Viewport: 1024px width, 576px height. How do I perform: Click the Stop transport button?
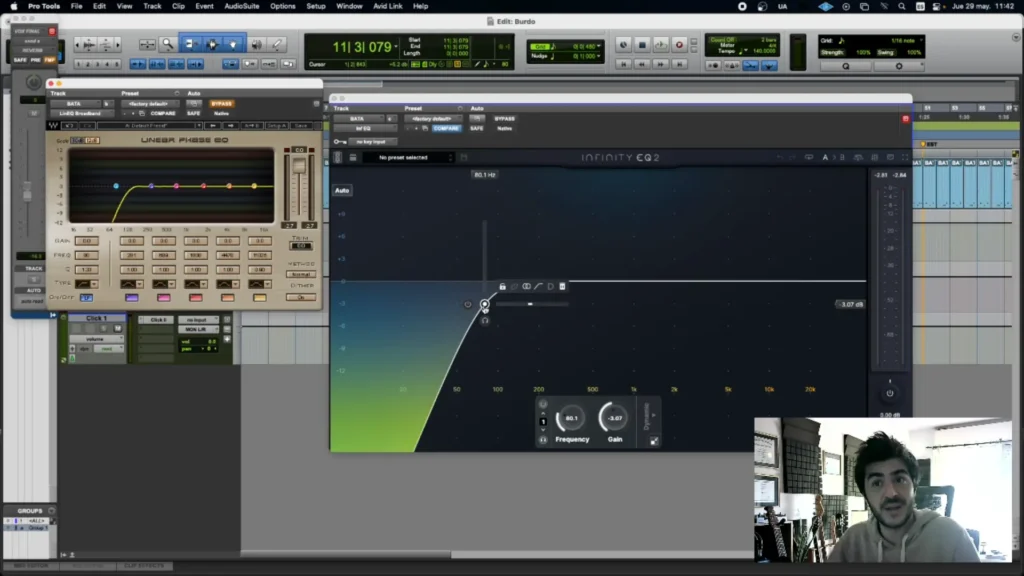642,45
